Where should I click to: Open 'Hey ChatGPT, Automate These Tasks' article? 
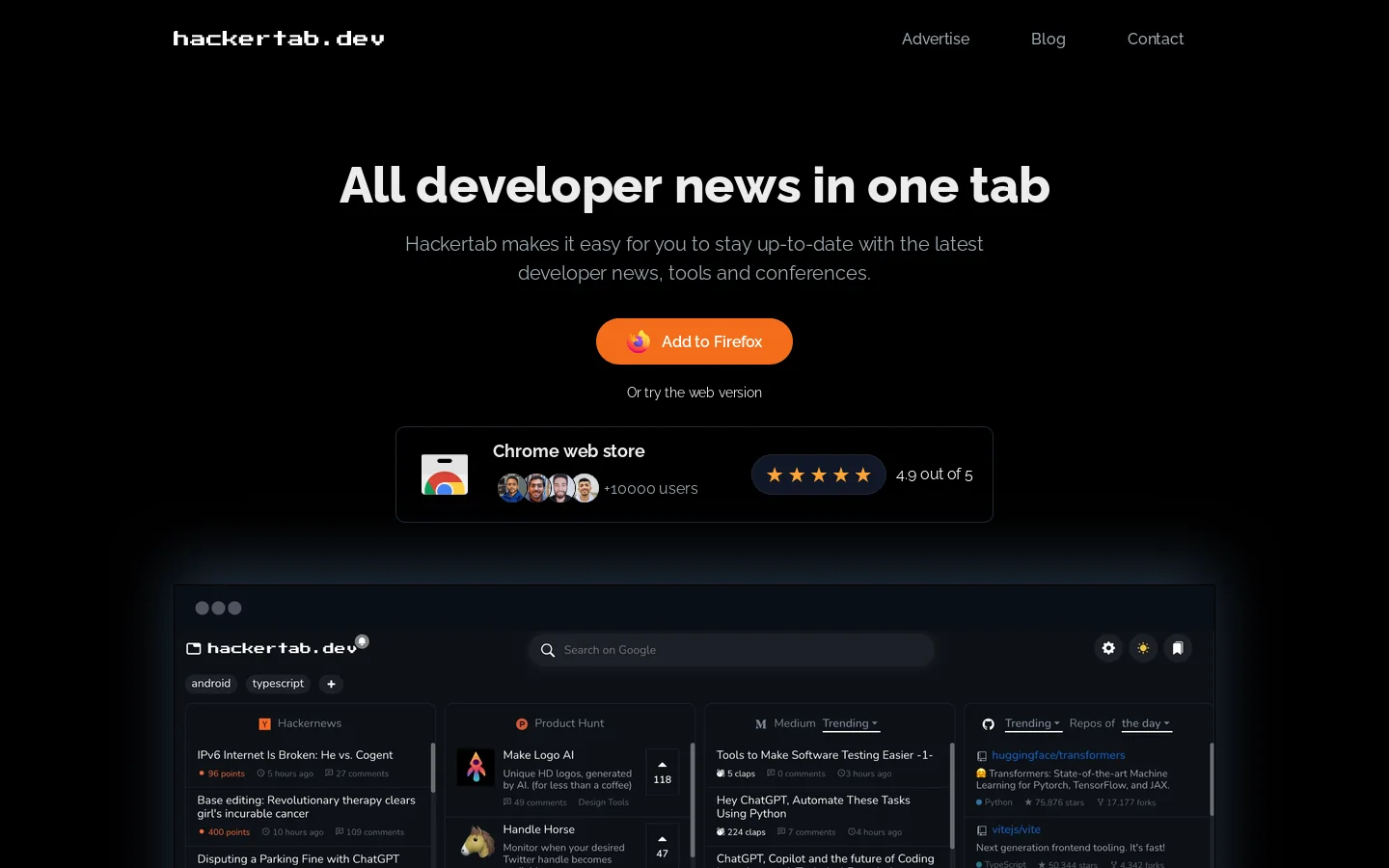coord(813,807)
